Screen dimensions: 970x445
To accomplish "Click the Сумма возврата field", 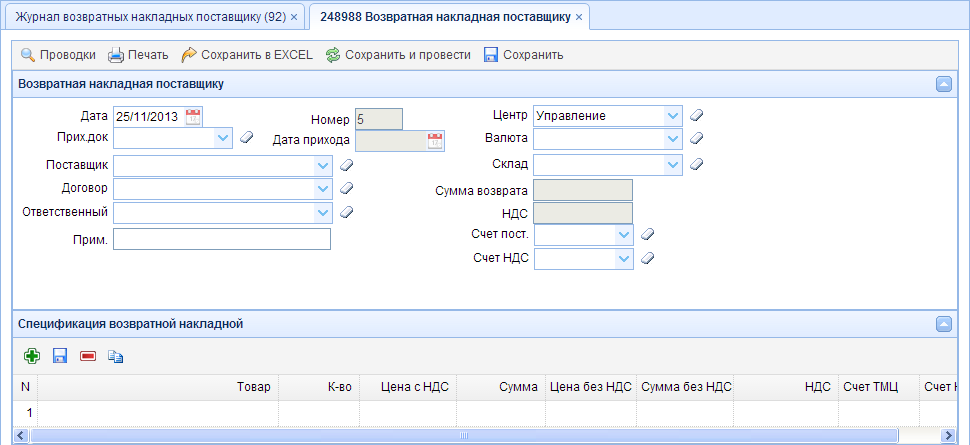I will click(x=583, y=190).
